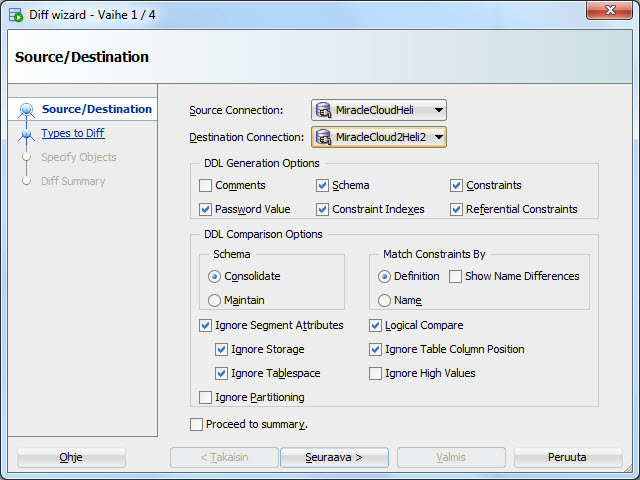This screenshot has width=640, height=480.
Task: Click the Diff wizard title bar icon
Action: (16, 15)
